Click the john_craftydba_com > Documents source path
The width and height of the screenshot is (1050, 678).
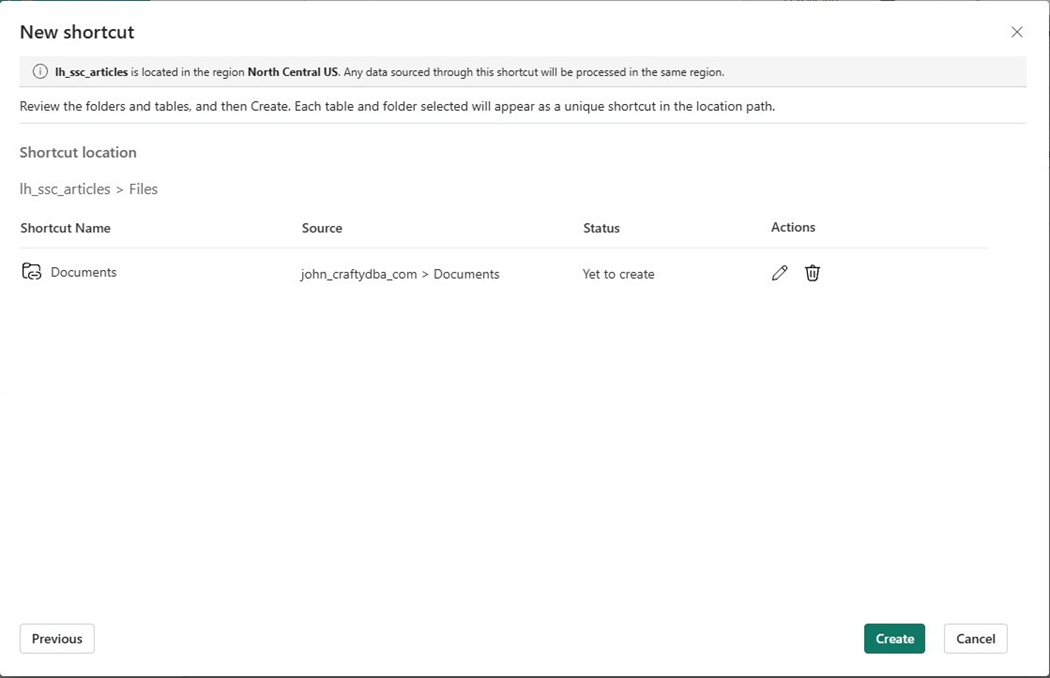point(400,274)
